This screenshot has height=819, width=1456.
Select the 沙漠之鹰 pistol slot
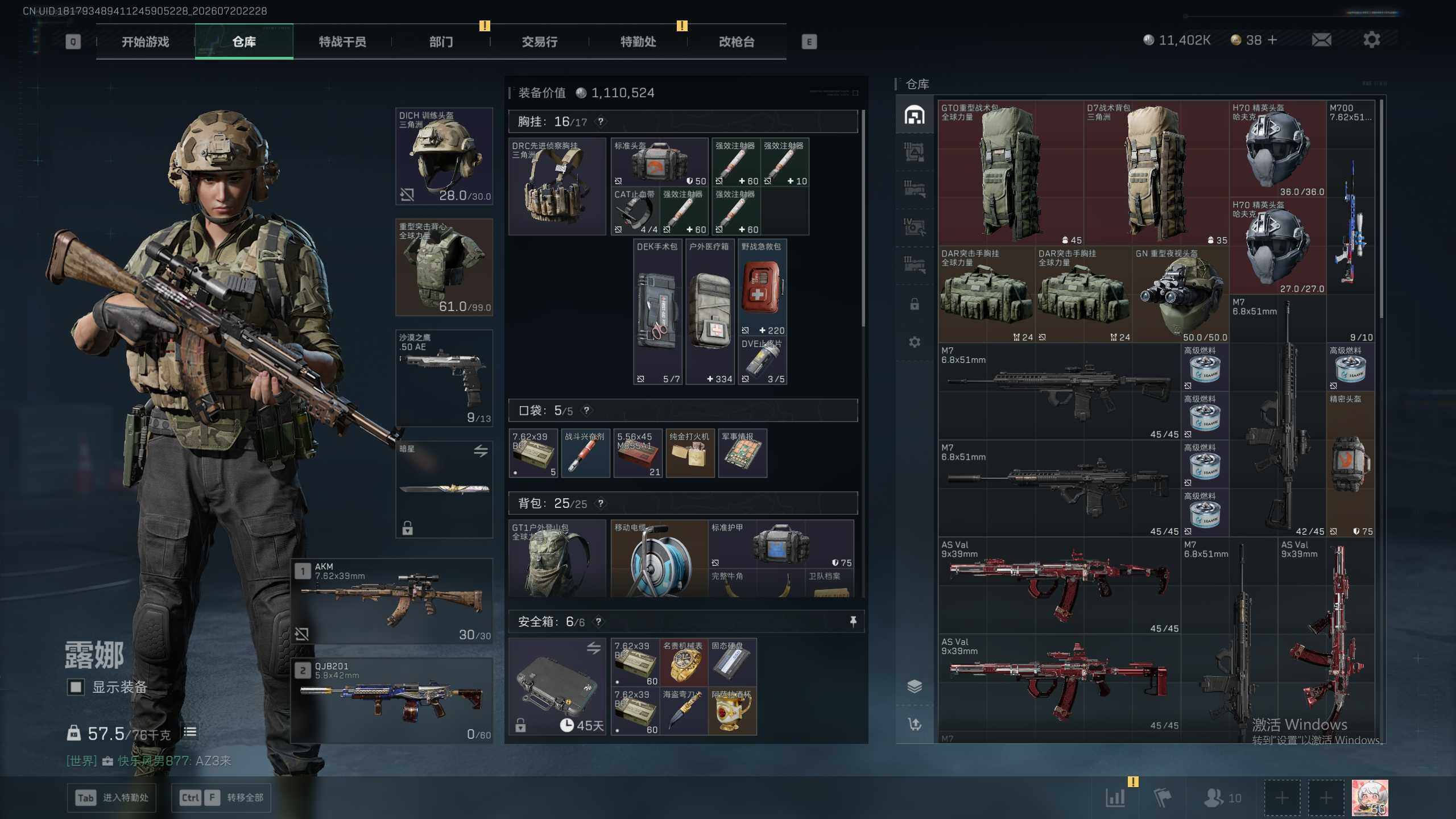coord(444,378)
